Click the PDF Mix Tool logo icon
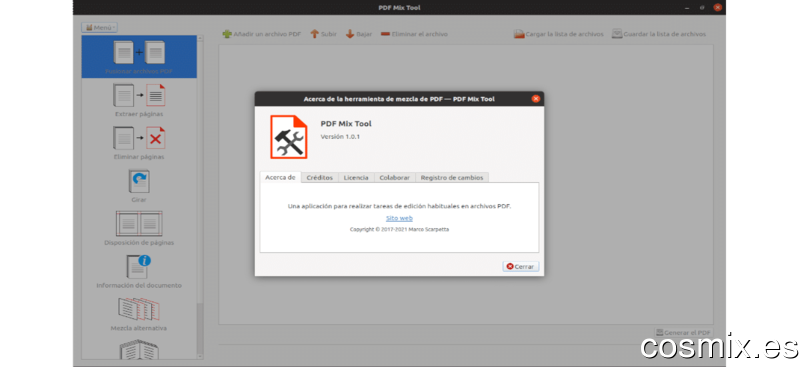Screen dimensions: 800x367 tap(289, 137)
